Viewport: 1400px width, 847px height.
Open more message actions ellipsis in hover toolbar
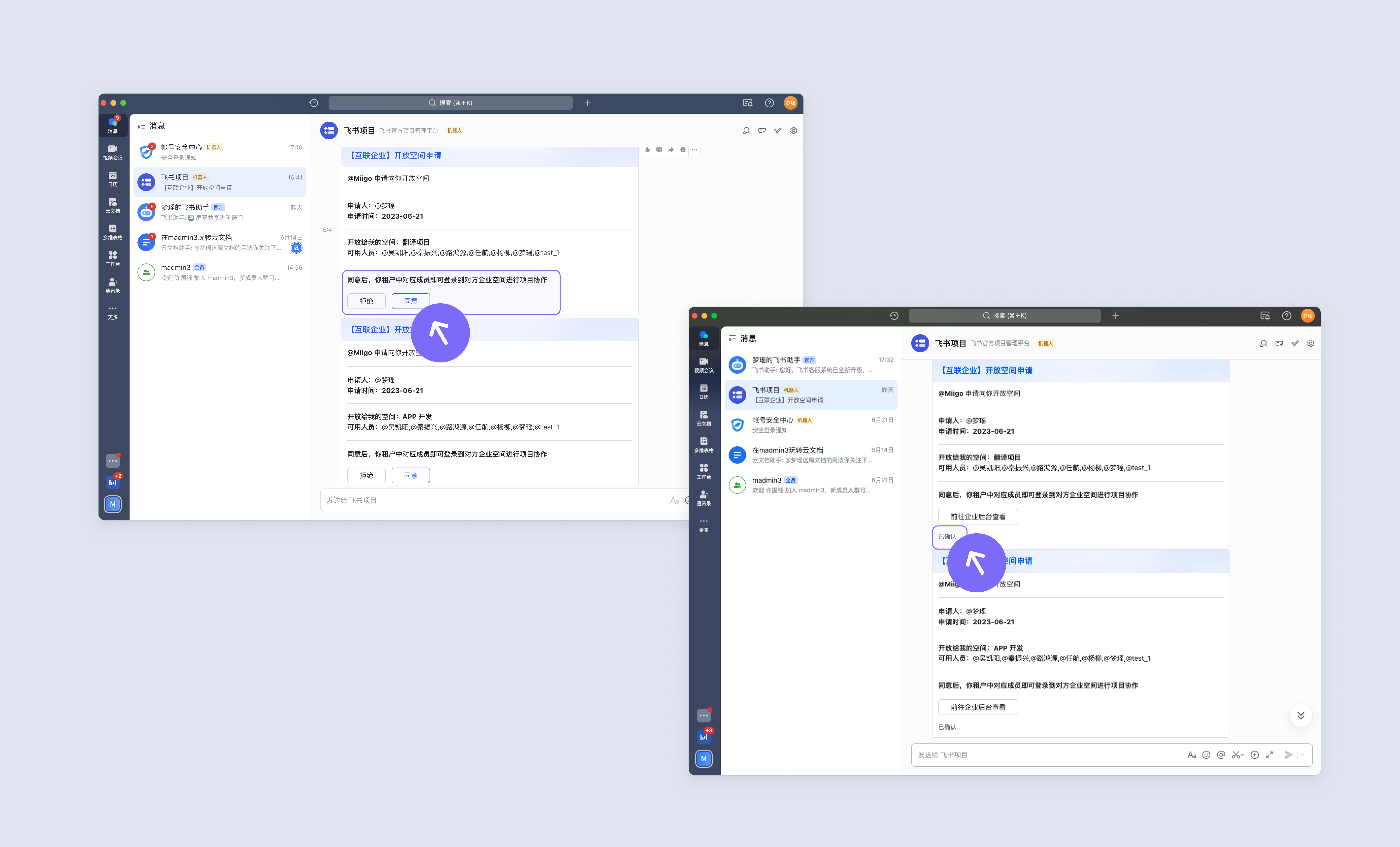coord(694,150)
